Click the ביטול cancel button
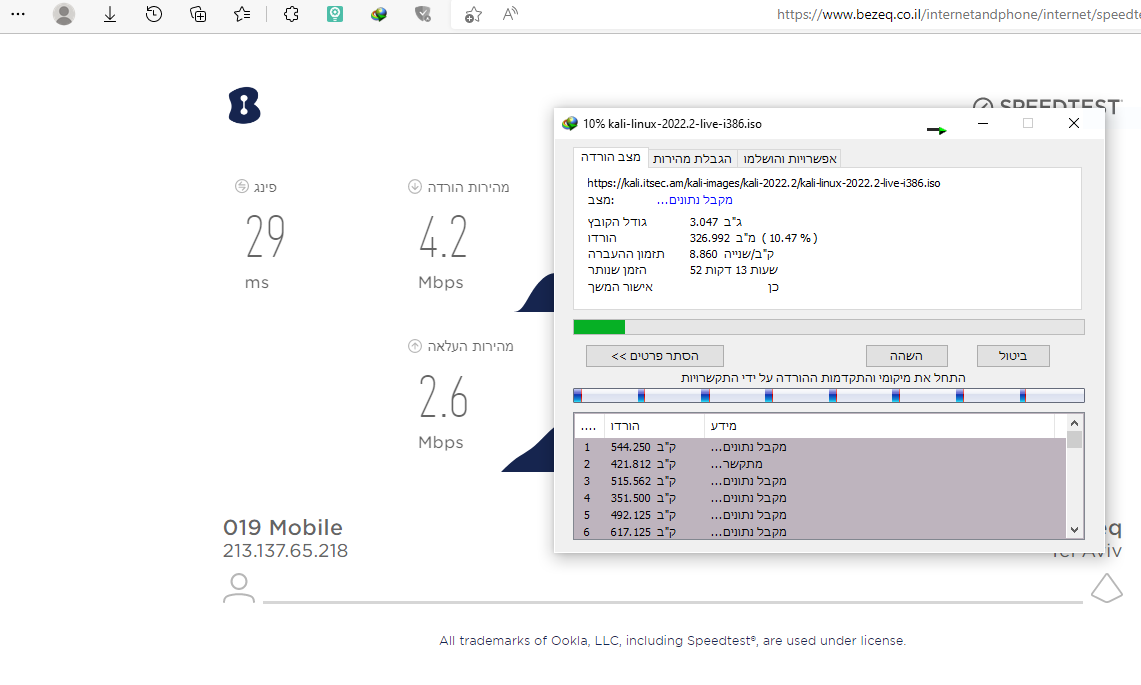Viewport: 1141px width, 685px height. click(1013, 356)
